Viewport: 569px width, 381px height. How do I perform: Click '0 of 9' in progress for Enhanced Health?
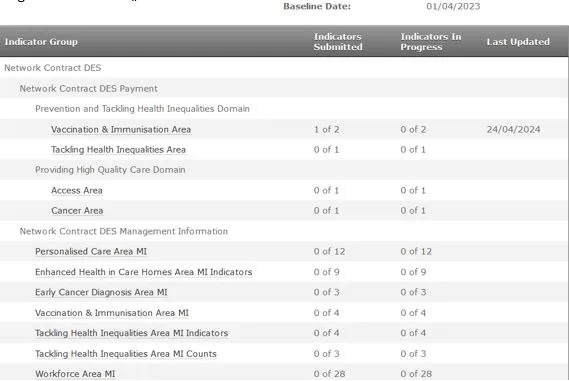[413, 272]
